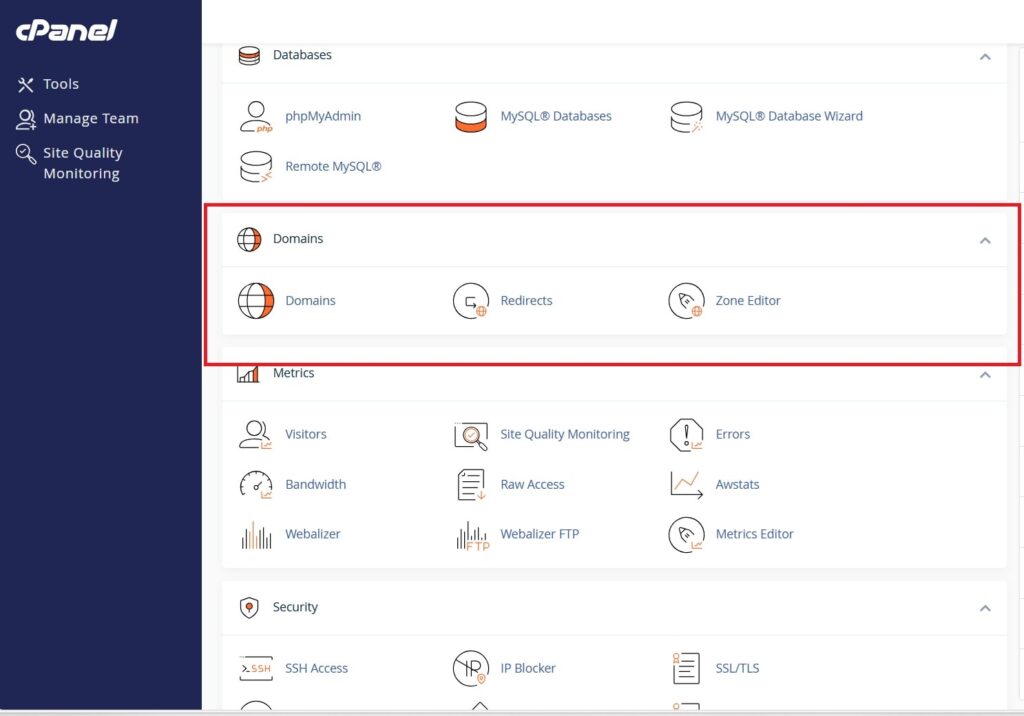This screenshot has width=1024, height=716.
Task: Select the Bandwidth gauge icon
Action: [x=256, y=484]
